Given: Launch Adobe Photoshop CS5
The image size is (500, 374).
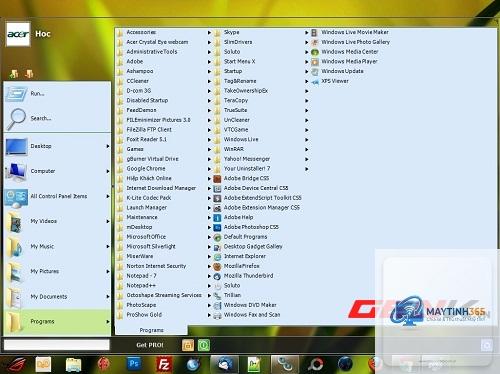Looking at the screenshot, I should [246, 227].
